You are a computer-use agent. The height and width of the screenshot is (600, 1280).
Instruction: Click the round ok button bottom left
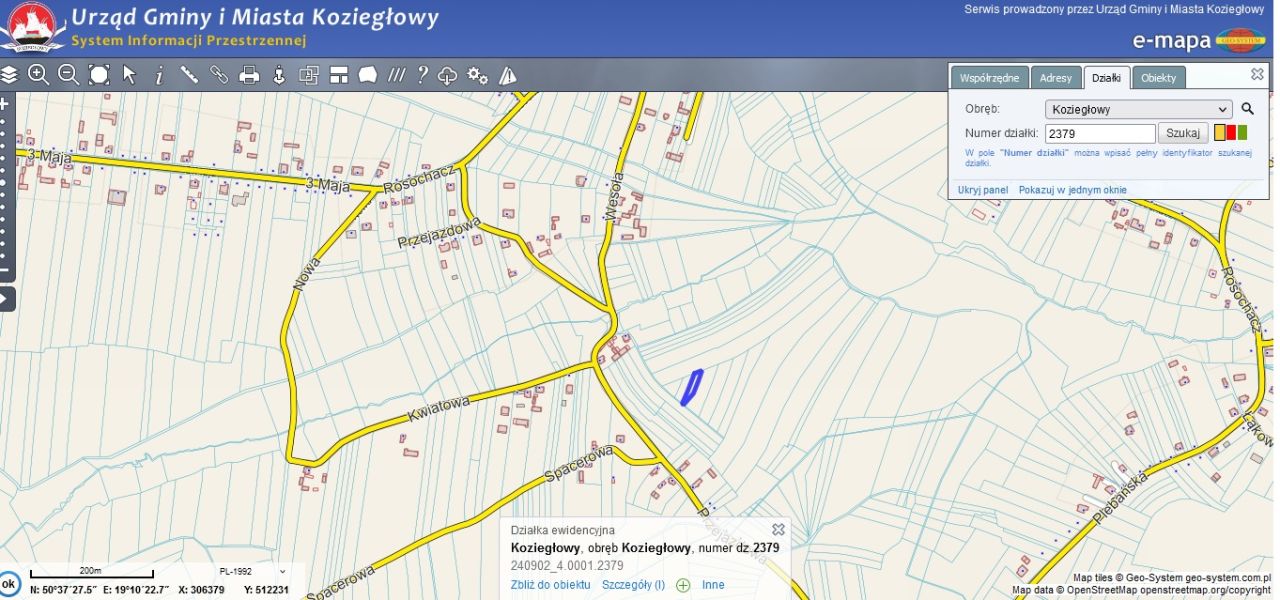click(x=9, y=584)
